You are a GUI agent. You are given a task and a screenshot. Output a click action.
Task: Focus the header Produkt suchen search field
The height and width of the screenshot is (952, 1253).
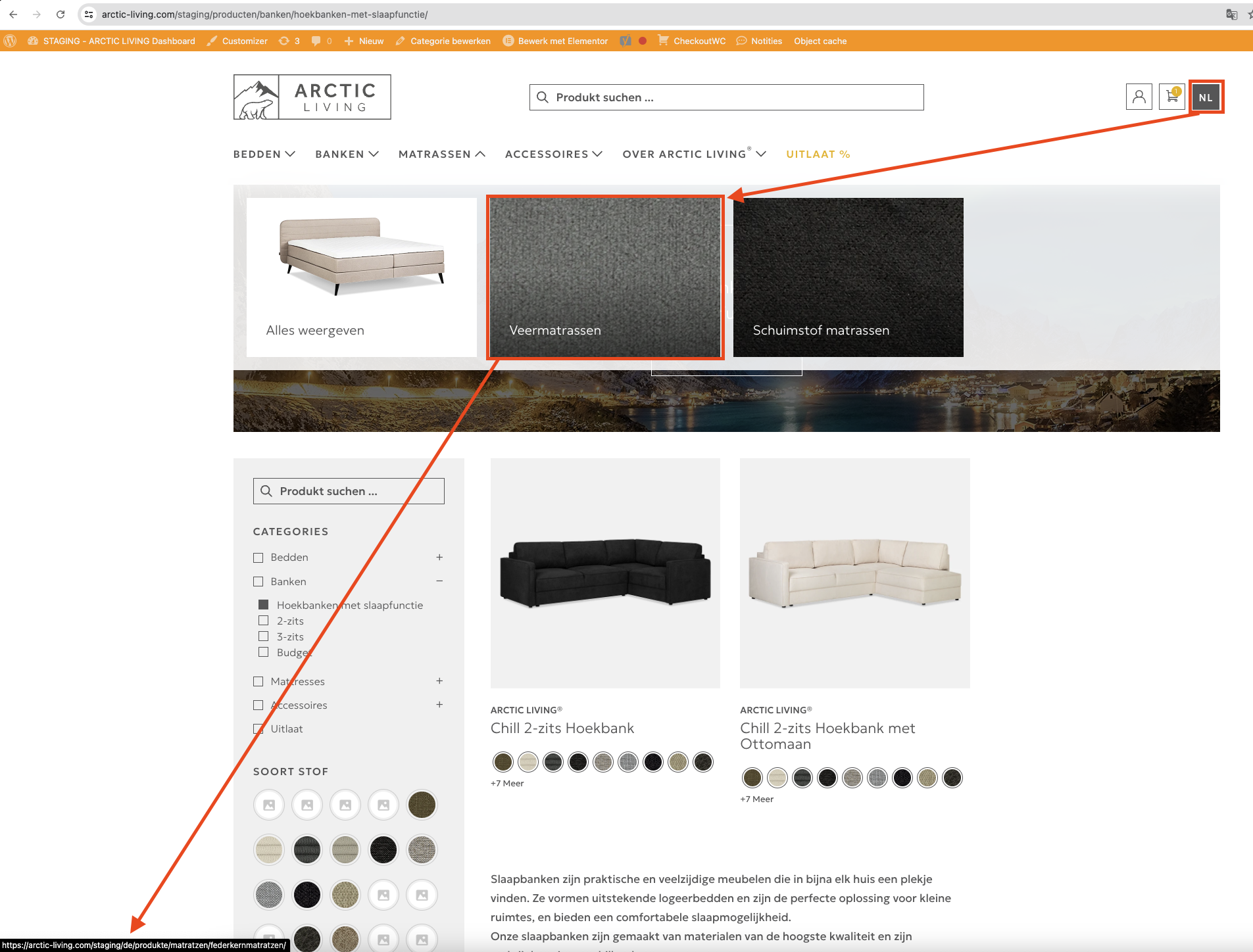[x=727, y=97]
